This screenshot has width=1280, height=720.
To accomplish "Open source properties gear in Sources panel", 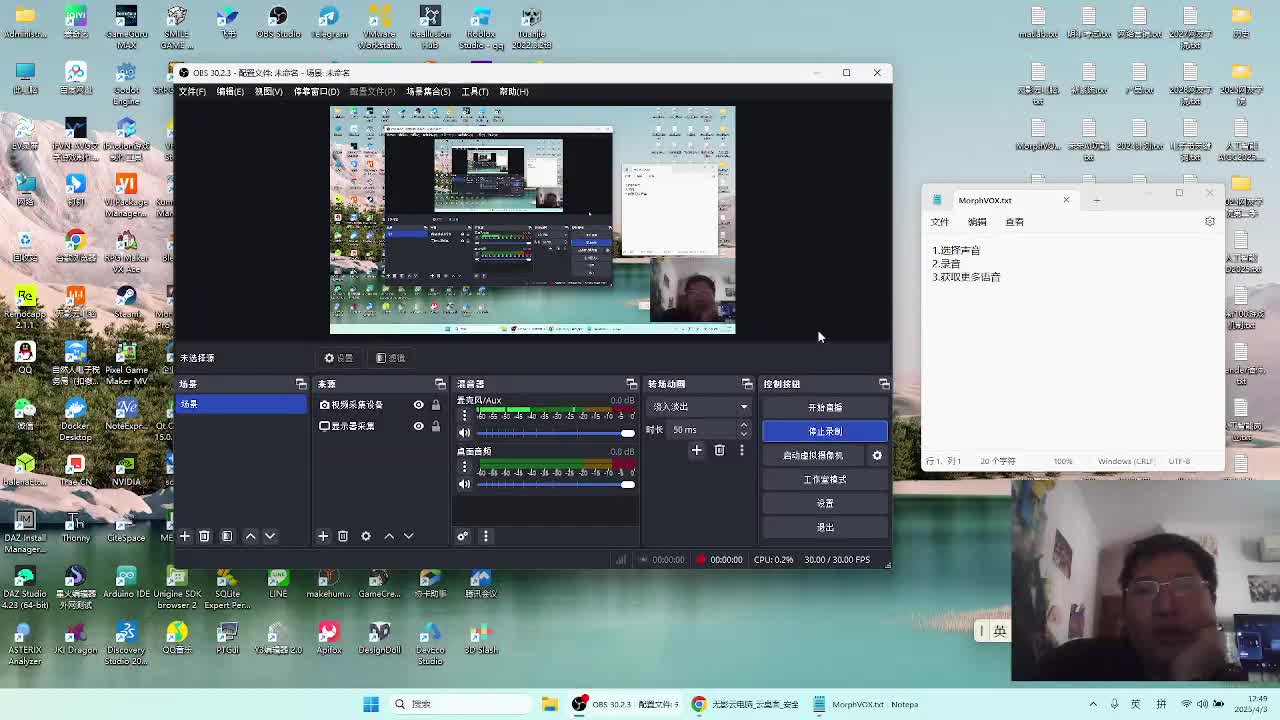I will click(366, 537).
